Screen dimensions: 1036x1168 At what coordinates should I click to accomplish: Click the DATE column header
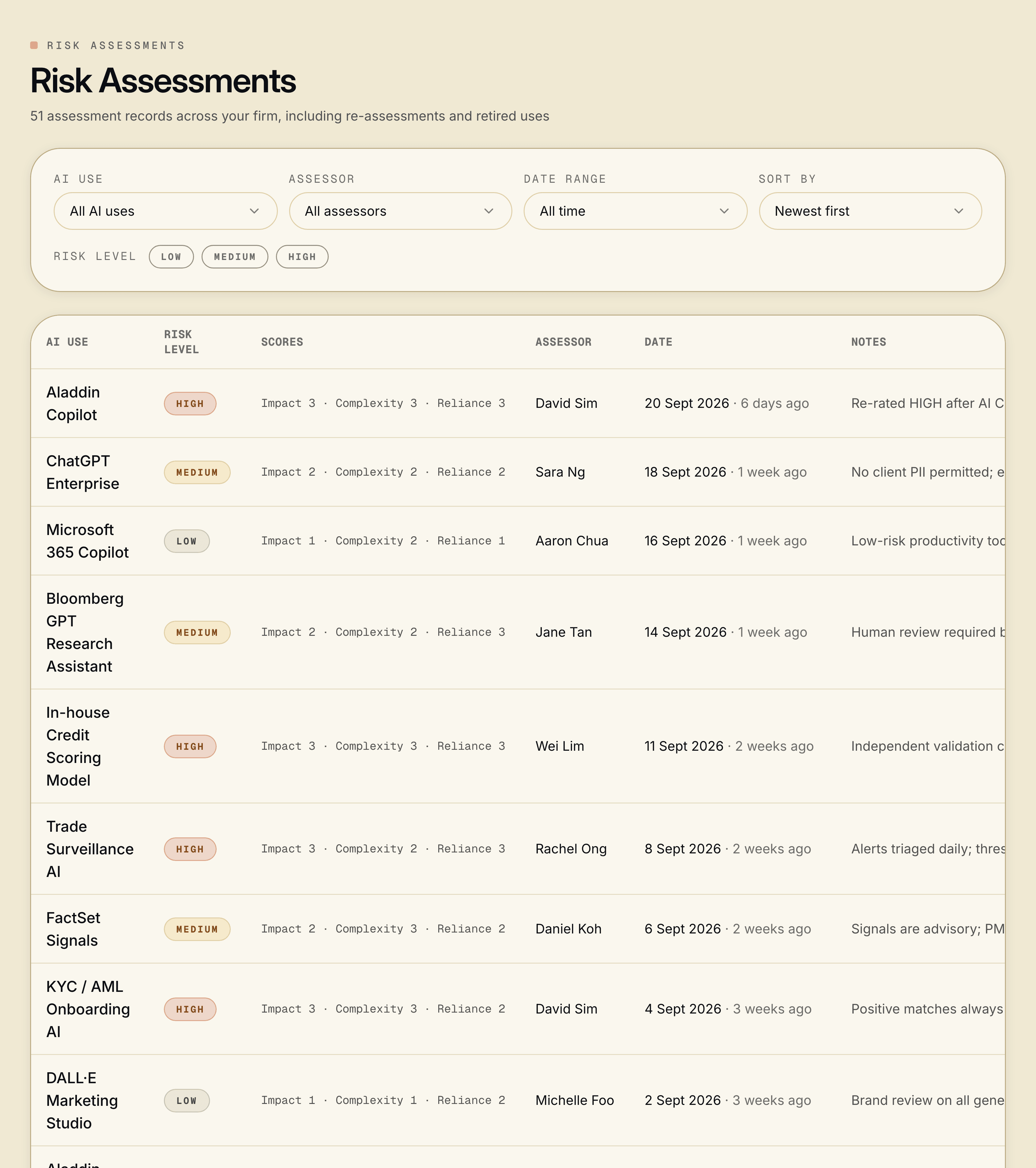coord(658,342)
